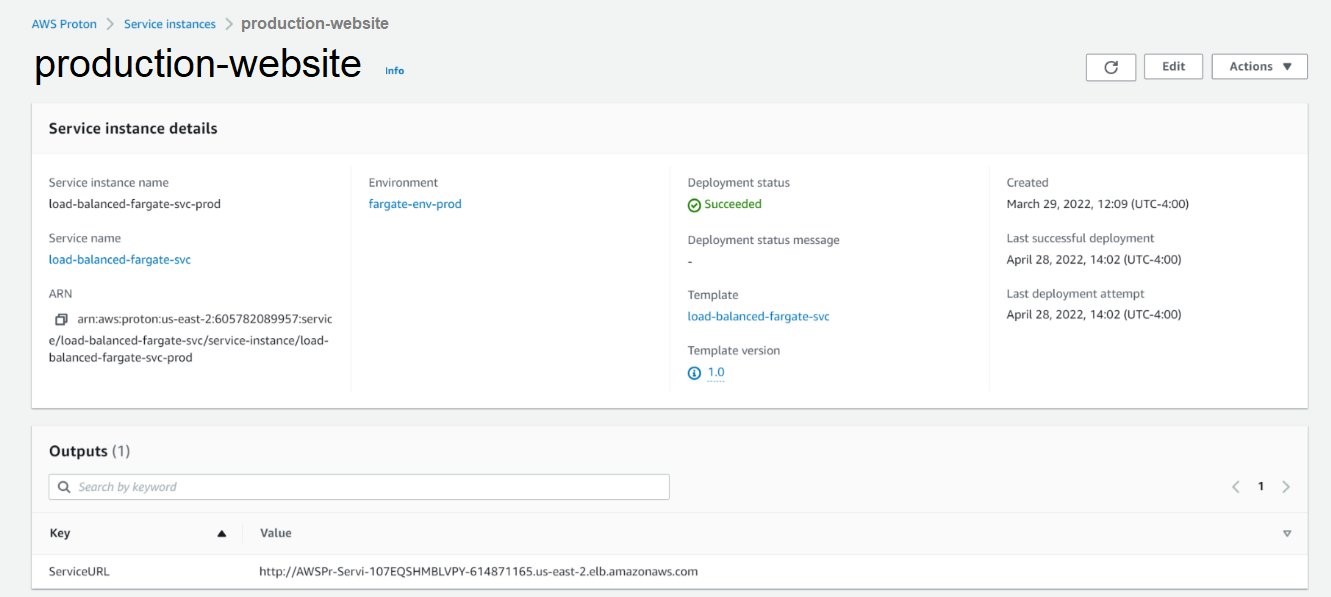
Task: Click the Service instance details heading
Action: (133, 129)
